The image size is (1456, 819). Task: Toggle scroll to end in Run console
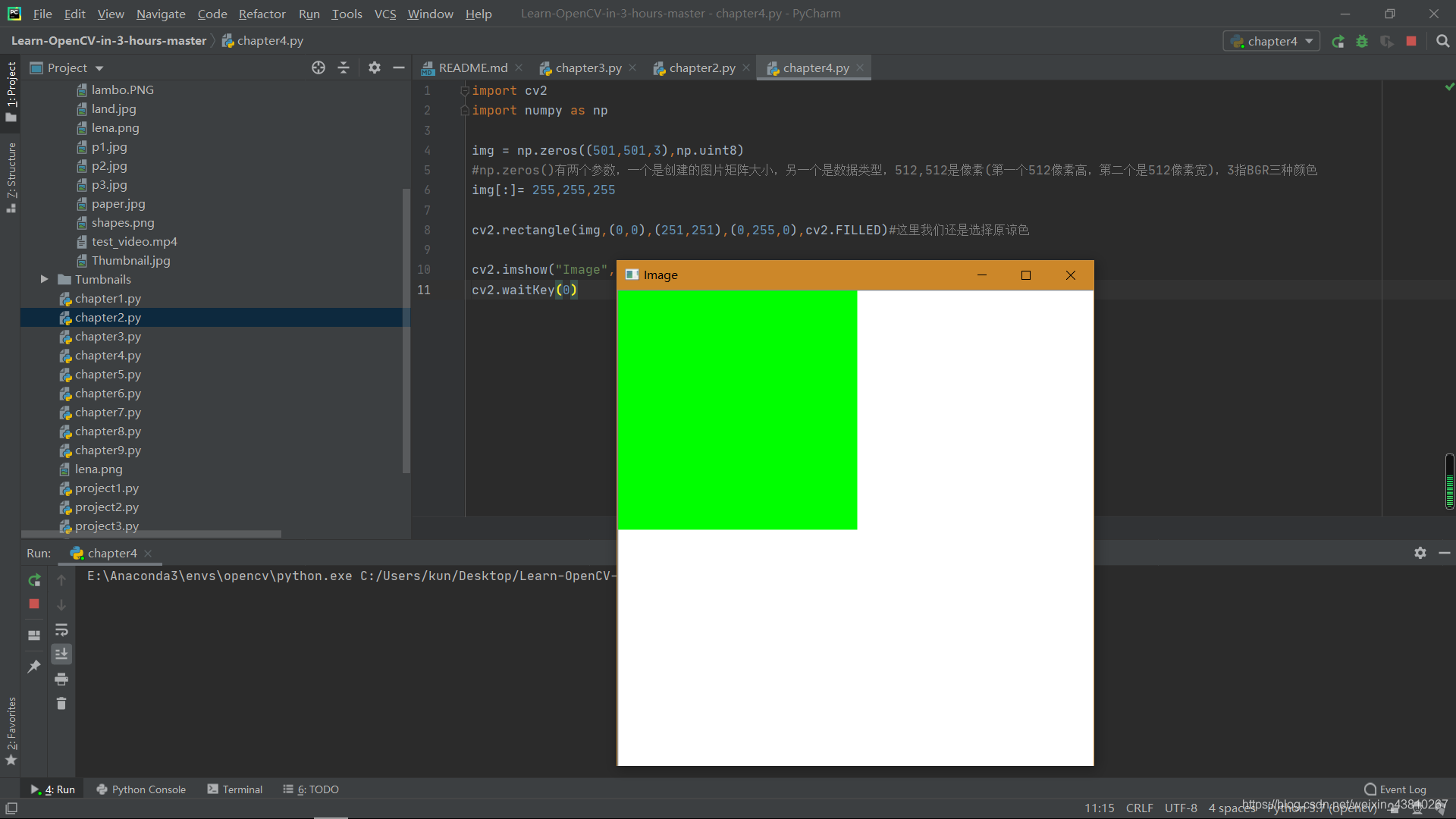pyautogui.click(x=61, y=654)
